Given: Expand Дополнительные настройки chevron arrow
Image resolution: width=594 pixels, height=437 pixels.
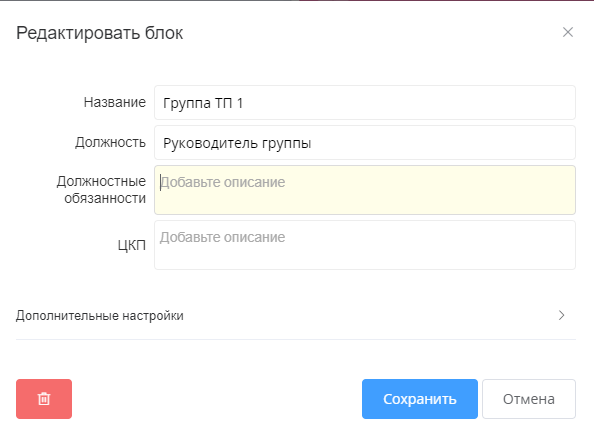Looking at the screenshot, I should [x=561, y=315].
